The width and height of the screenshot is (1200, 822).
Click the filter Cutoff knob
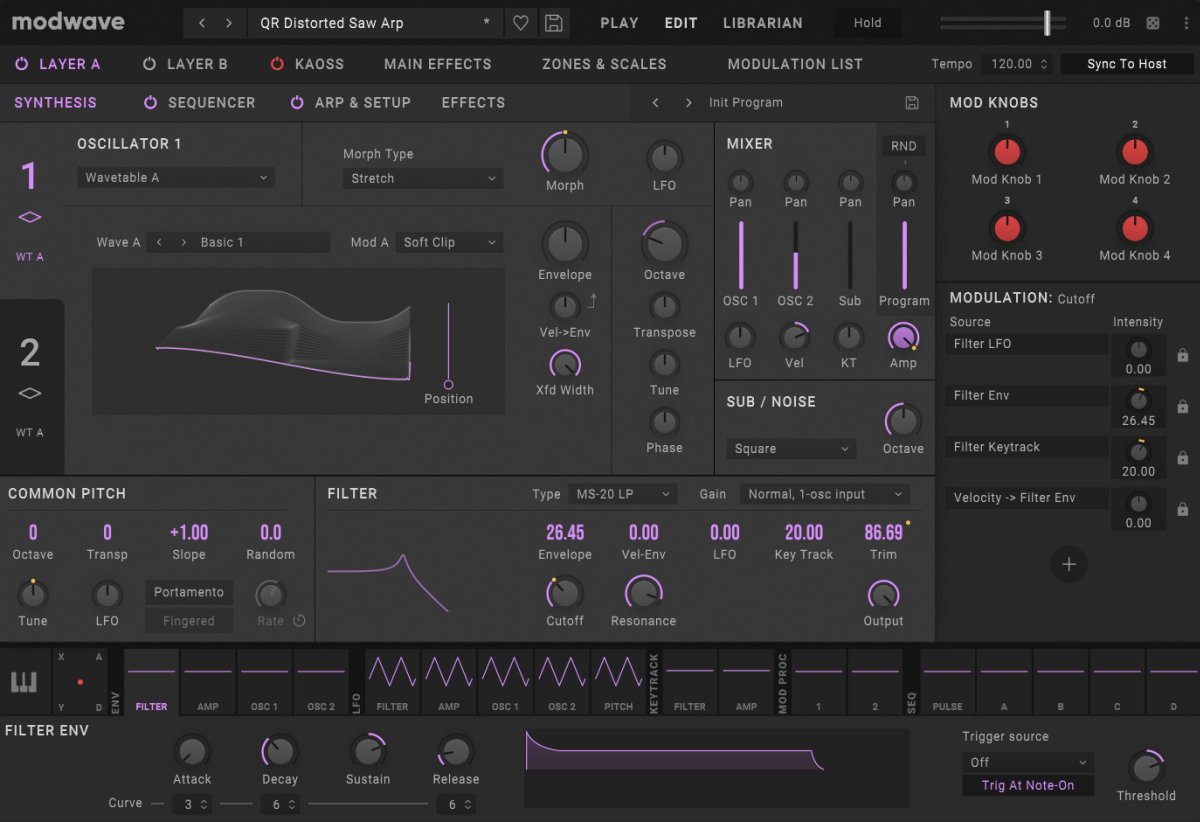(x=565, y=593)
